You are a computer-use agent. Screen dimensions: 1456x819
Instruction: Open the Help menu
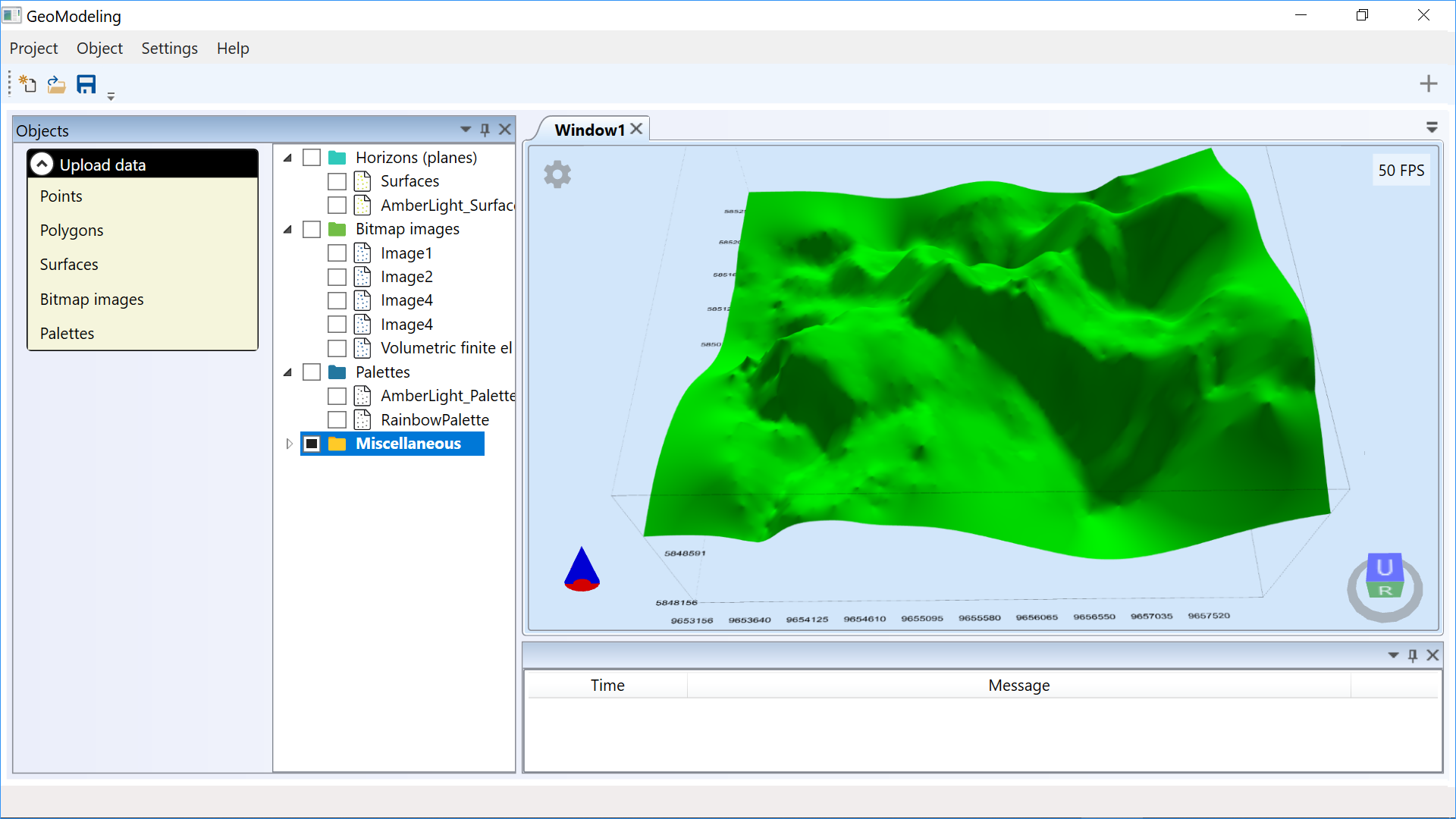(233, 49)
